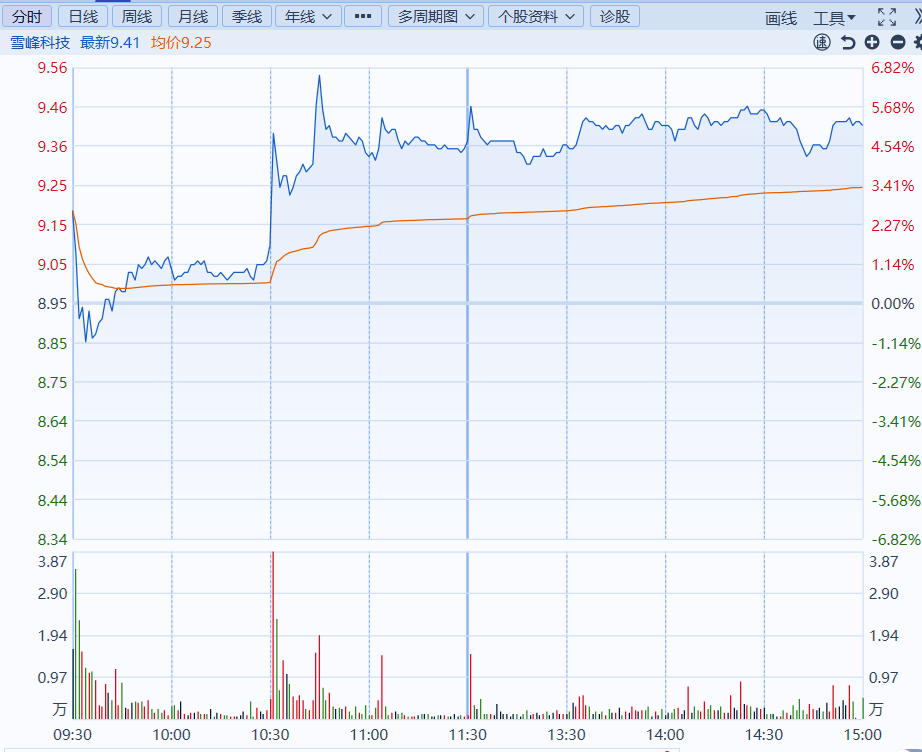The height and width of the screenshot is (752, 922).
Task: Click the 画线 draw line button
Action: [x=781, y=18]
